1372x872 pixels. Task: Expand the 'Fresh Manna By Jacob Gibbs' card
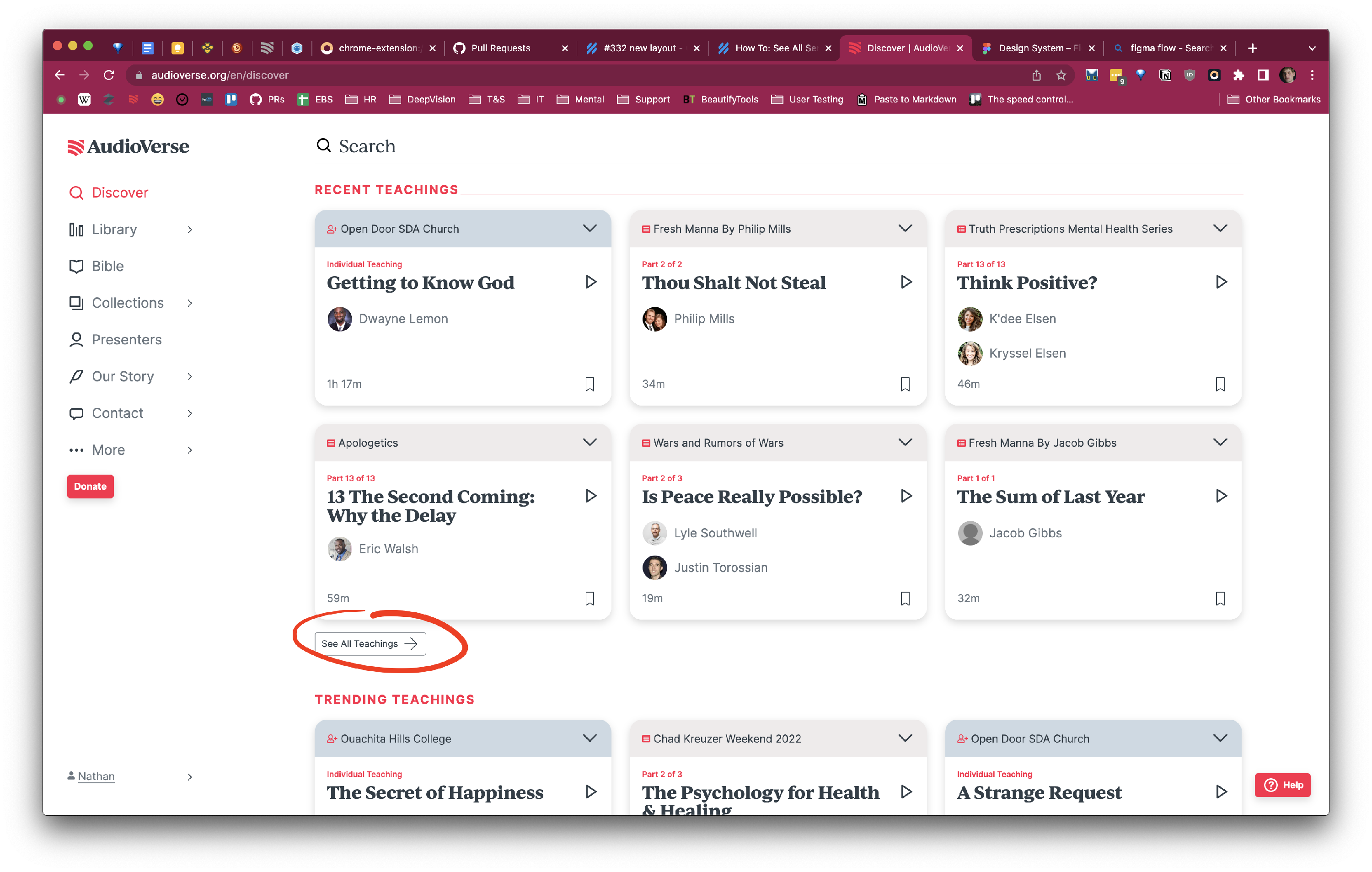pos(1221,443)
